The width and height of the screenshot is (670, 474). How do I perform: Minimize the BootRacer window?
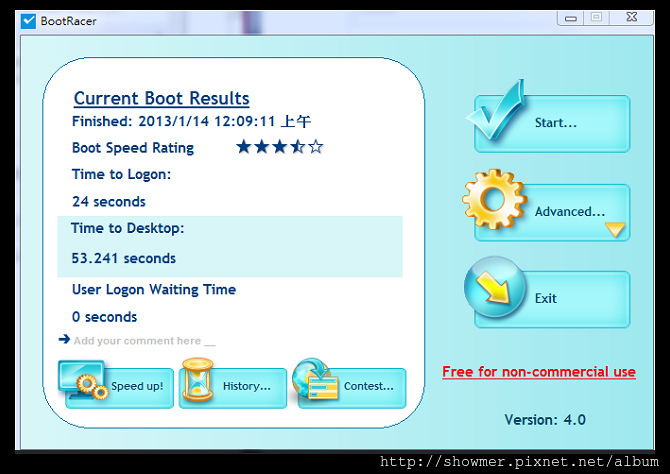(x=571, y=18)
